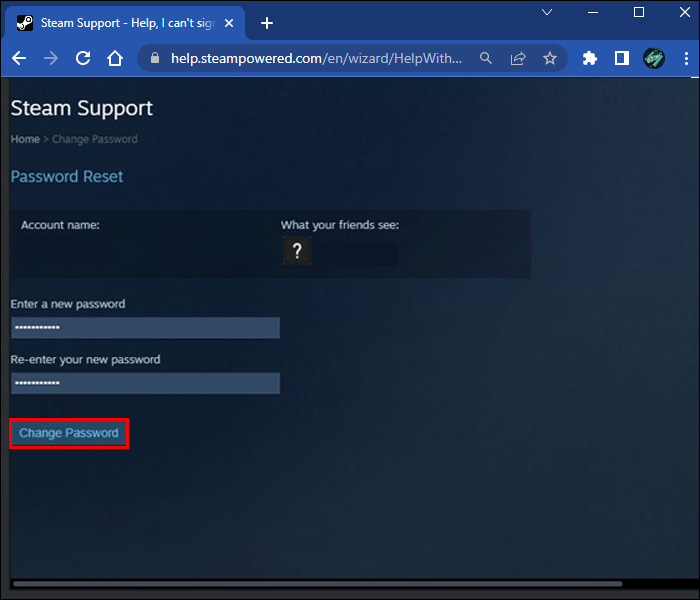Open the Chrome three-dot menu
The width and height of the screenshot is (700, 600).
coord(686,58)
